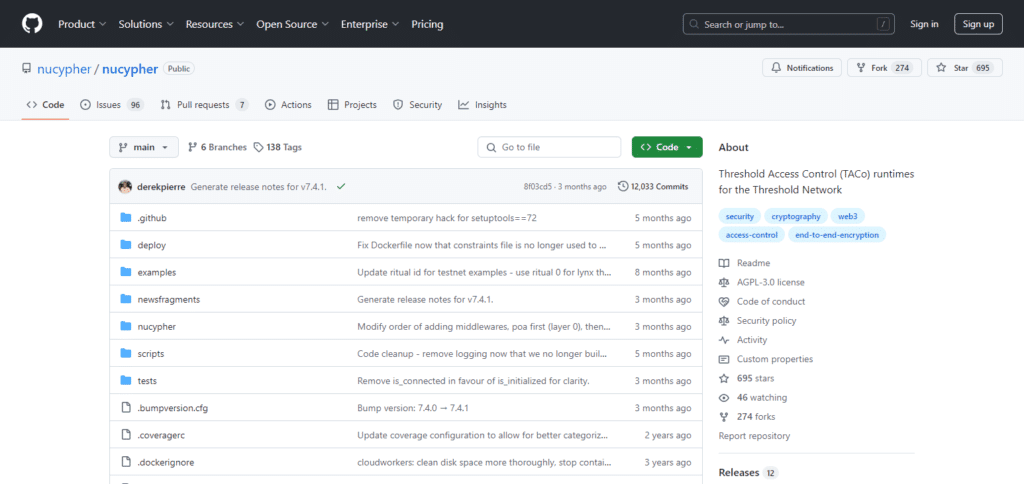Select the Code repository tab
This screenshot has height=484, width=1024.
tap(45, 105)
